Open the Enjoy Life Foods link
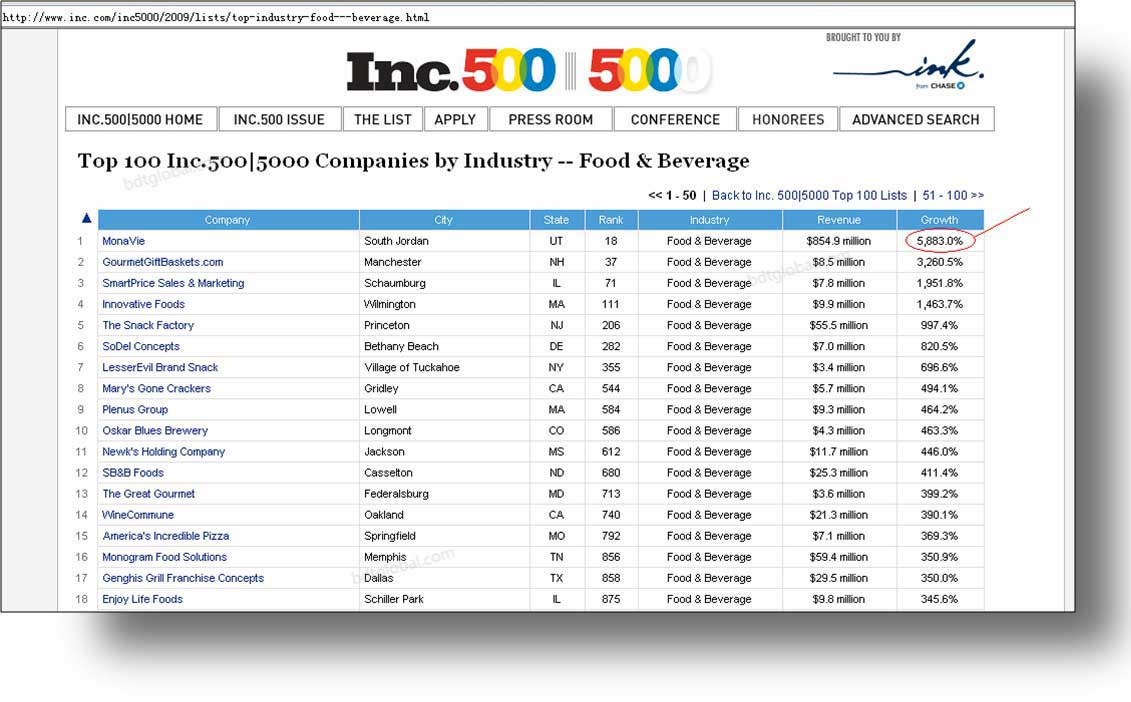Screen dimensions: 1131x702 (142, 599)
